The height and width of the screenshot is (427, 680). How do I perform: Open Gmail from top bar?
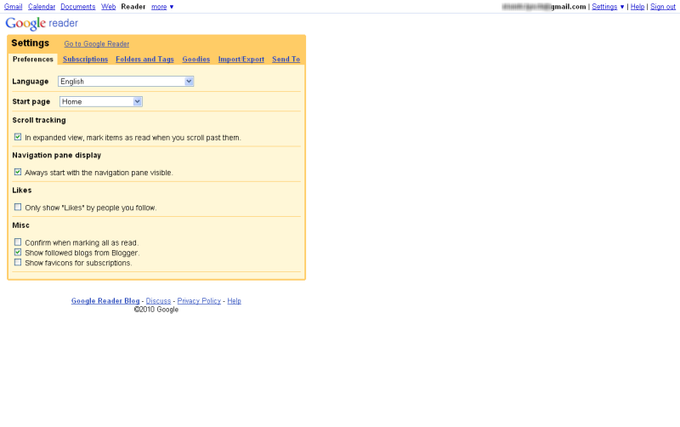pyautogui.click(x=13, y=7)
